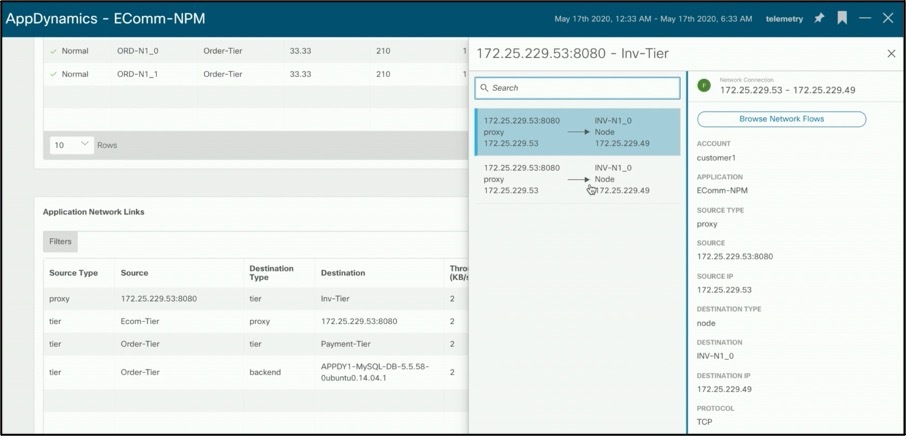Viewport: 906px width, 436px height.
Task: Close the AppDynamics ECOMM-NPM window
Action: pos(888,18)
